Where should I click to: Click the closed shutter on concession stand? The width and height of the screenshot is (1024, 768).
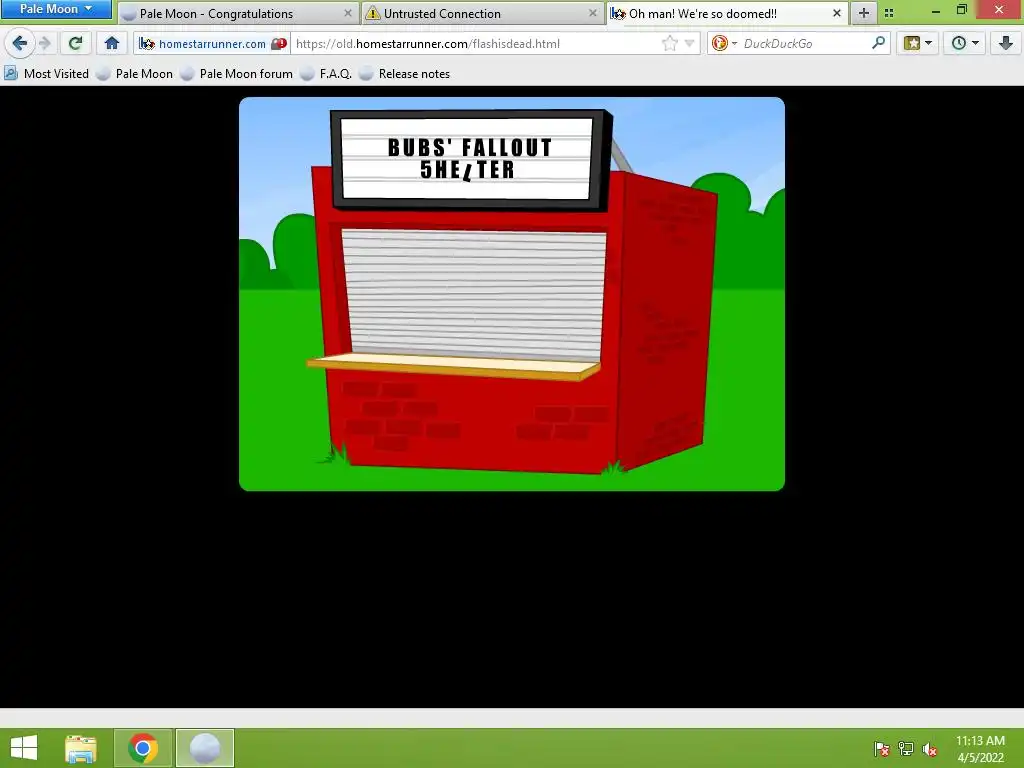(475, 294)
